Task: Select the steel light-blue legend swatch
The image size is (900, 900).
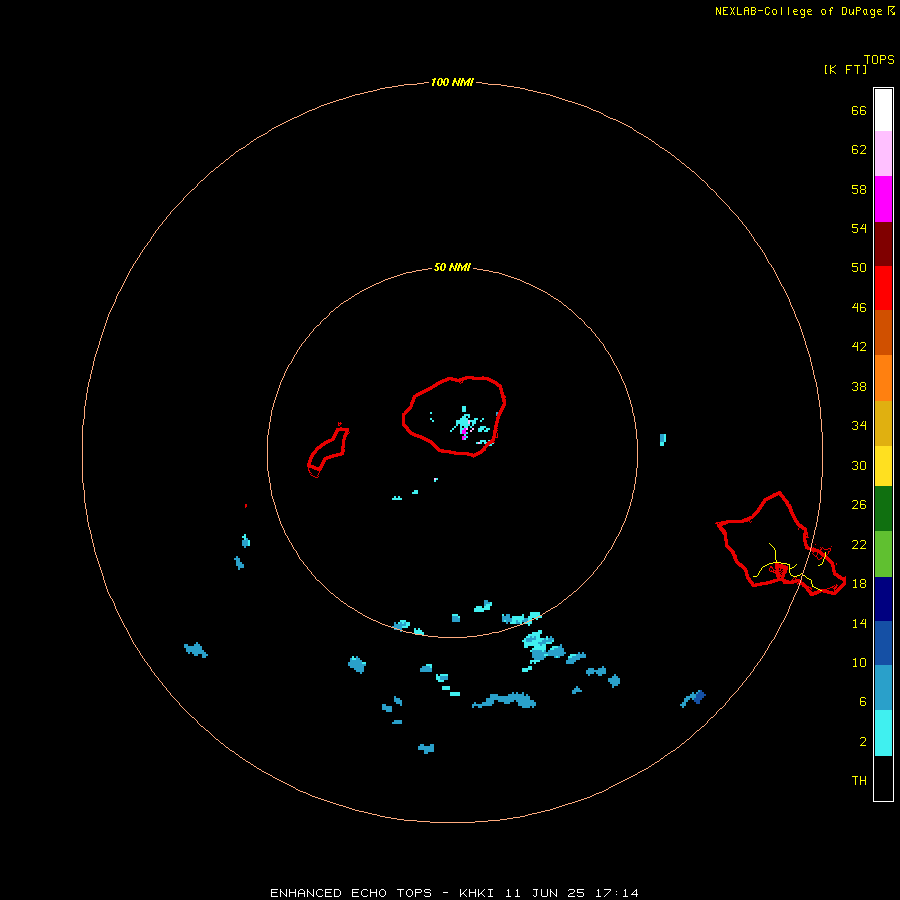Action: [883, 688]
